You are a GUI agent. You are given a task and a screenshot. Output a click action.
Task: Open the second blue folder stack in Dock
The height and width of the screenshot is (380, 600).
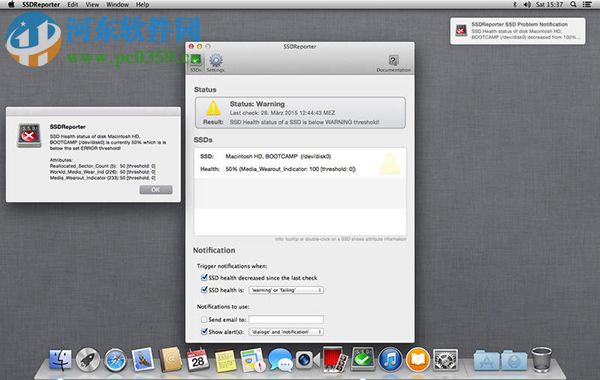[514, 360]
